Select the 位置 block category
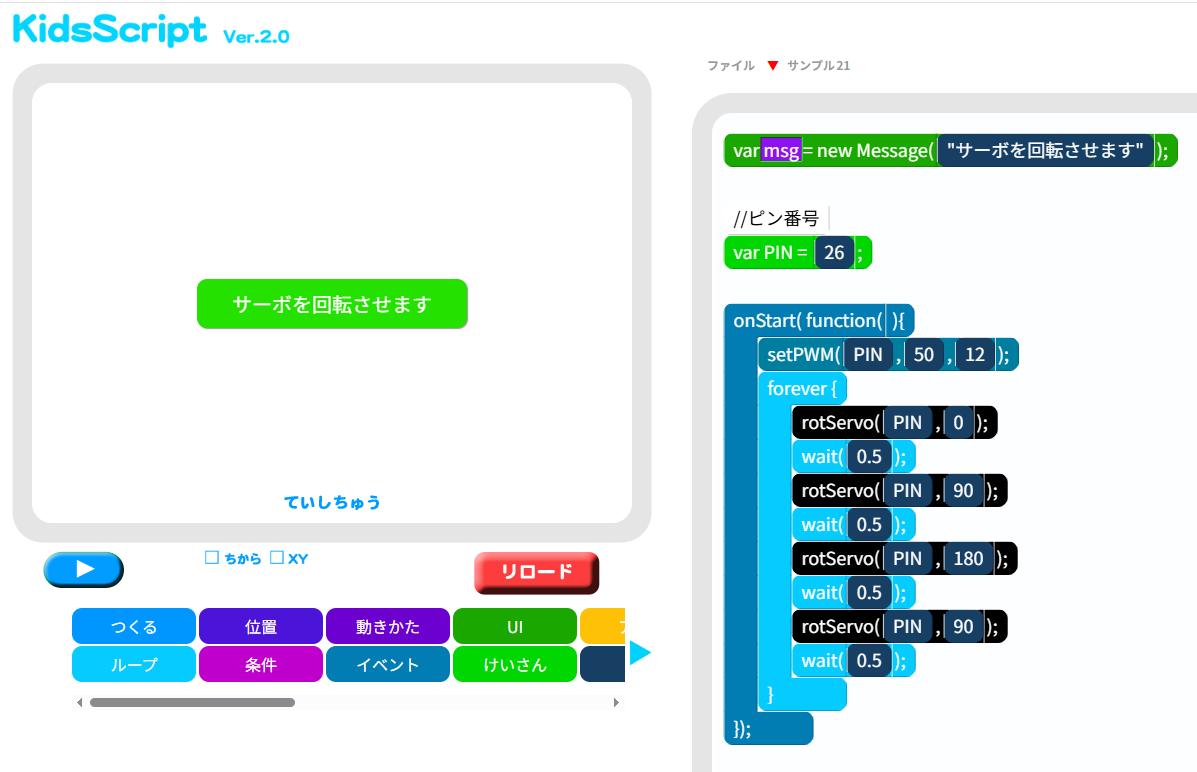 tap(261, 626)
